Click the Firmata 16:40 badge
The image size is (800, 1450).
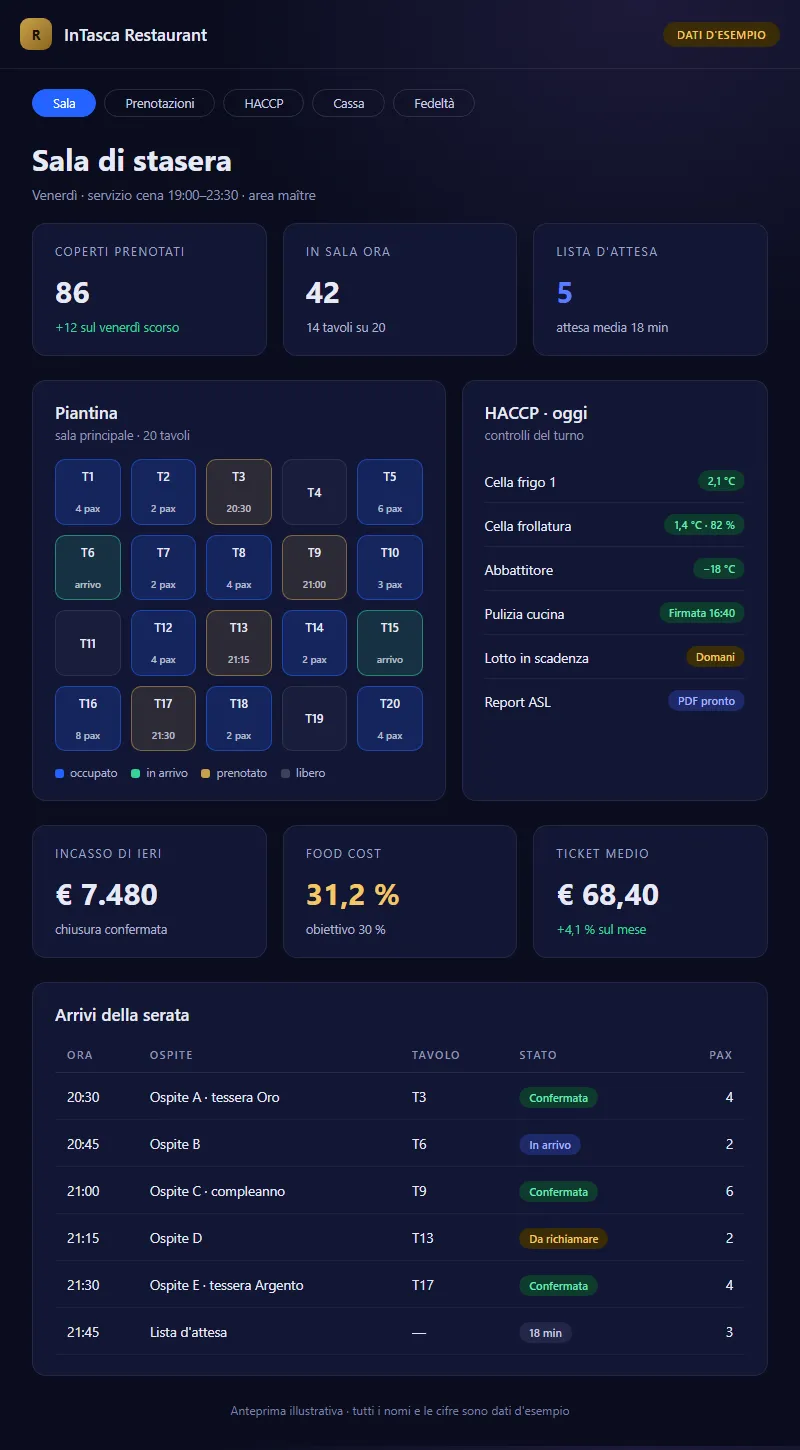coord(702,614)
